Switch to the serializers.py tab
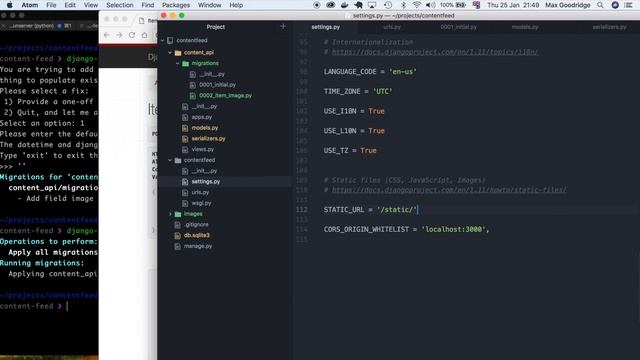 [609, 27]
